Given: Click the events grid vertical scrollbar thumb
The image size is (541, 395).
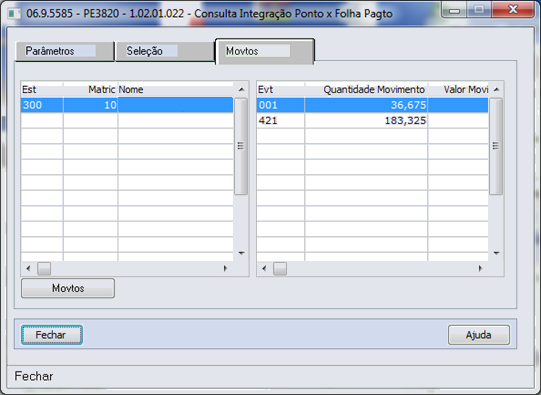Looking at the screenshot, I should (496, 146).
